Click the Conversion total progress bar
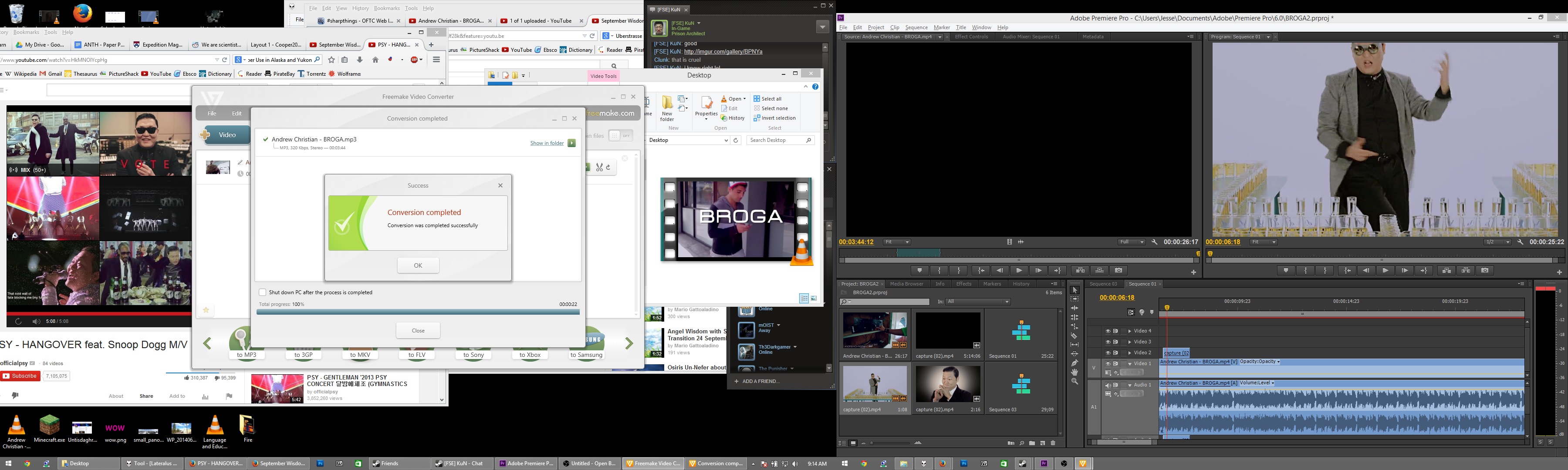Viewport: 1568px width, 470px height. coord(418,312)
